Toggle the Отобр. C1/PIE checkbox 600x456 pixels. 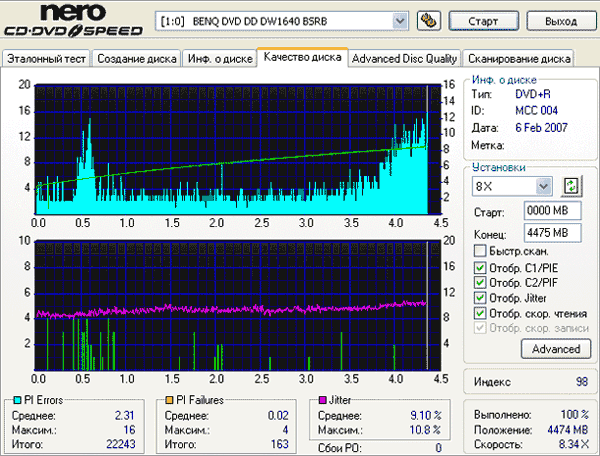click(x=480, y=267)
